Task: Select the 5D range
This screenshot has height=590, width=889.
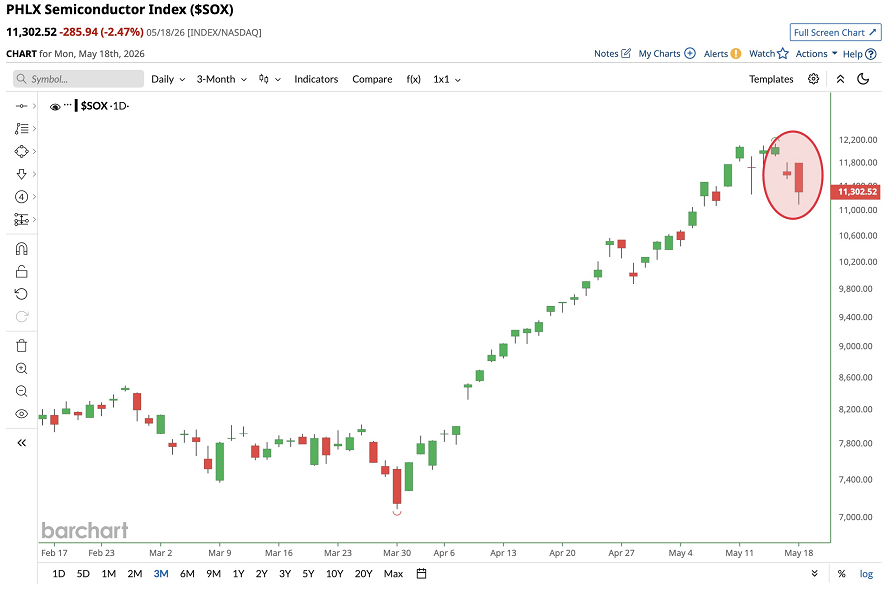Action: [83, 574]
